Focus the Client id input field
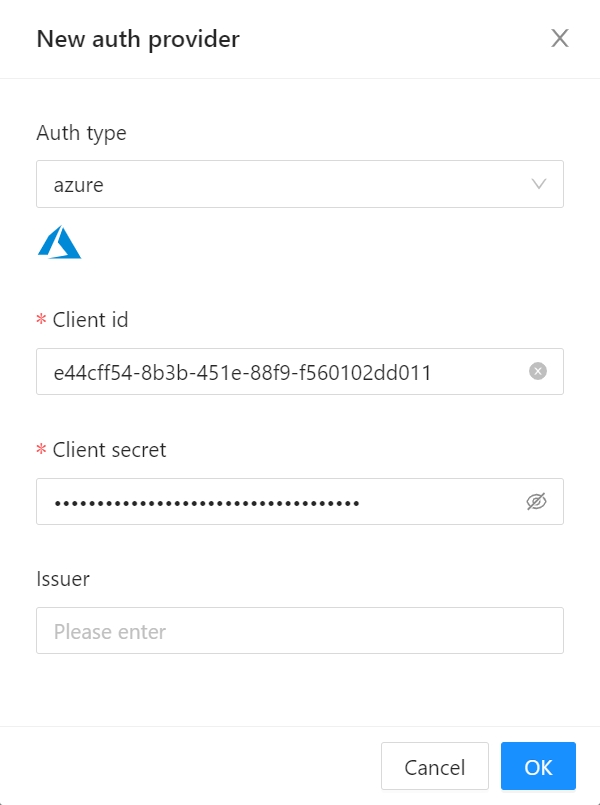The image size is (600, 805). (280, 372)
